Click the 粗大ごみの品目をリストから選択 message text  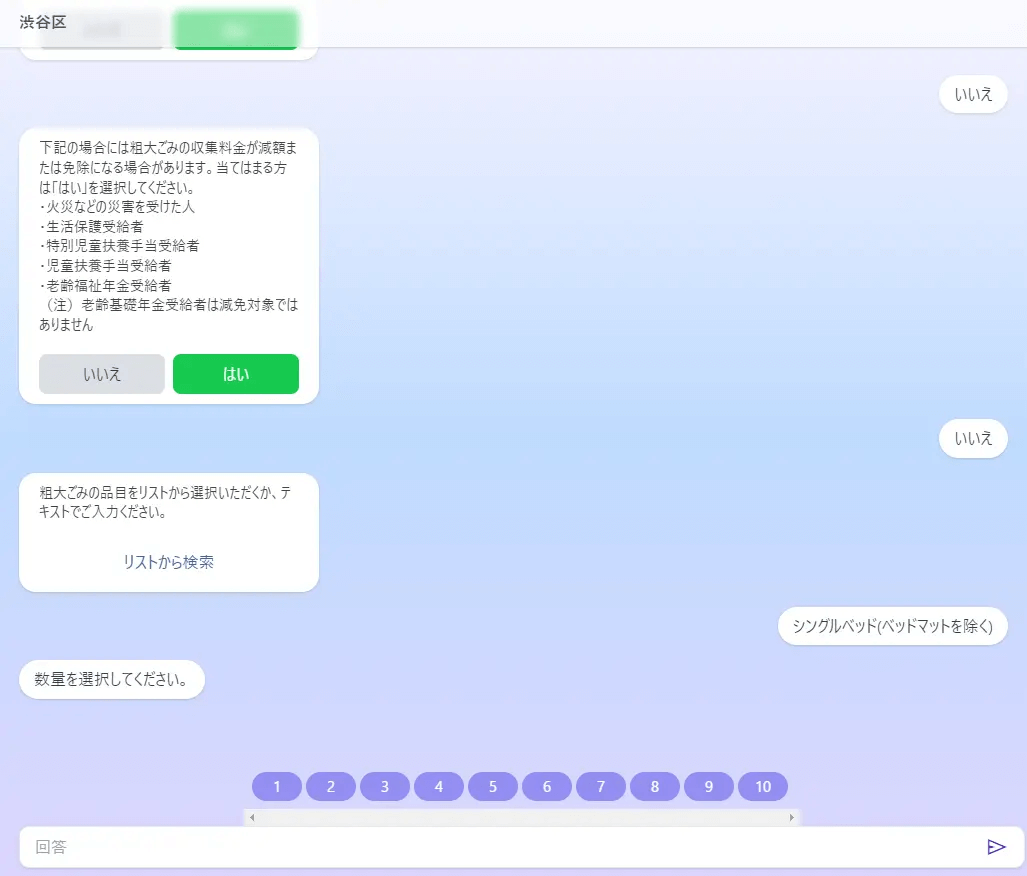click(x=165, y=503)
